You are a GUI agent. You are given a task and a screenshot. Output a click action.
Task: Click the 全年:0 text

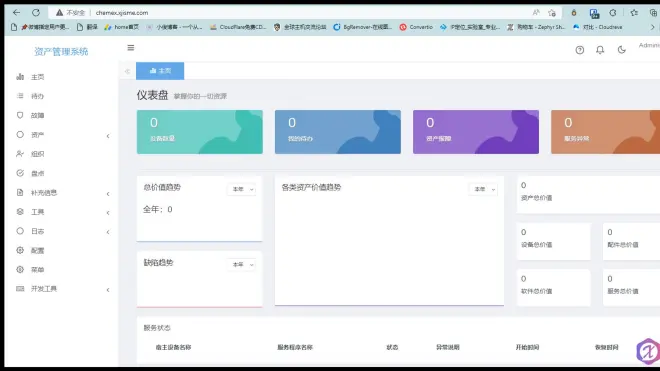157,209
